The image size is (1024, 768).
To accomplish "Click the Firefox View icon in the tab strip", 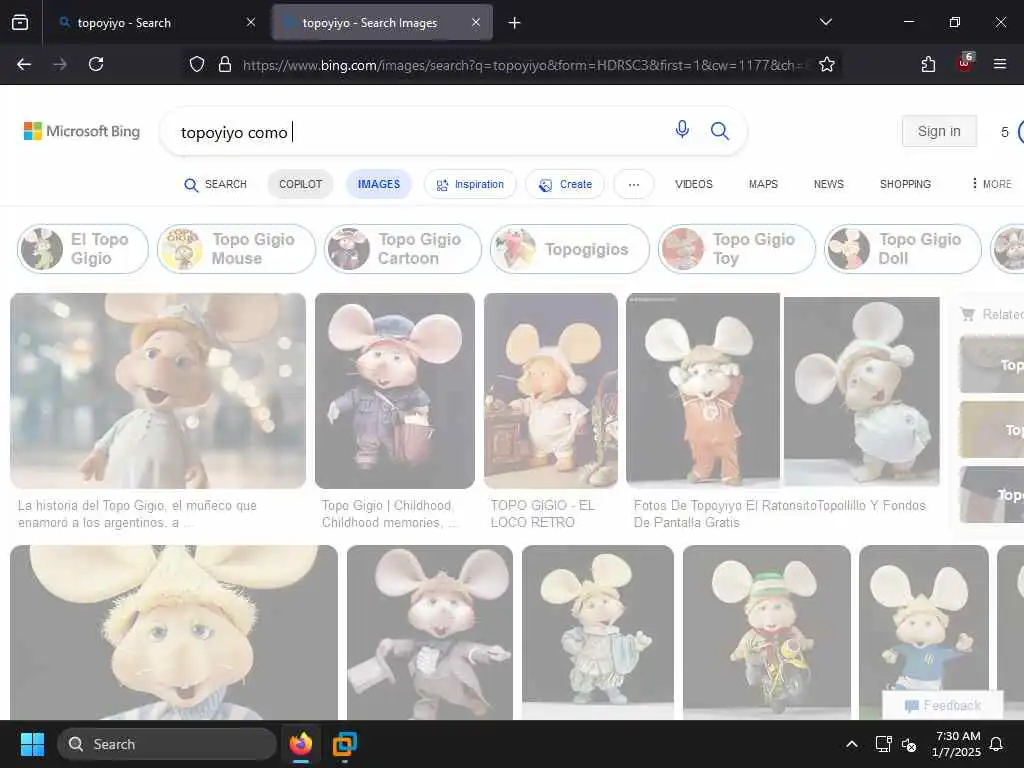I will point(20,23).
